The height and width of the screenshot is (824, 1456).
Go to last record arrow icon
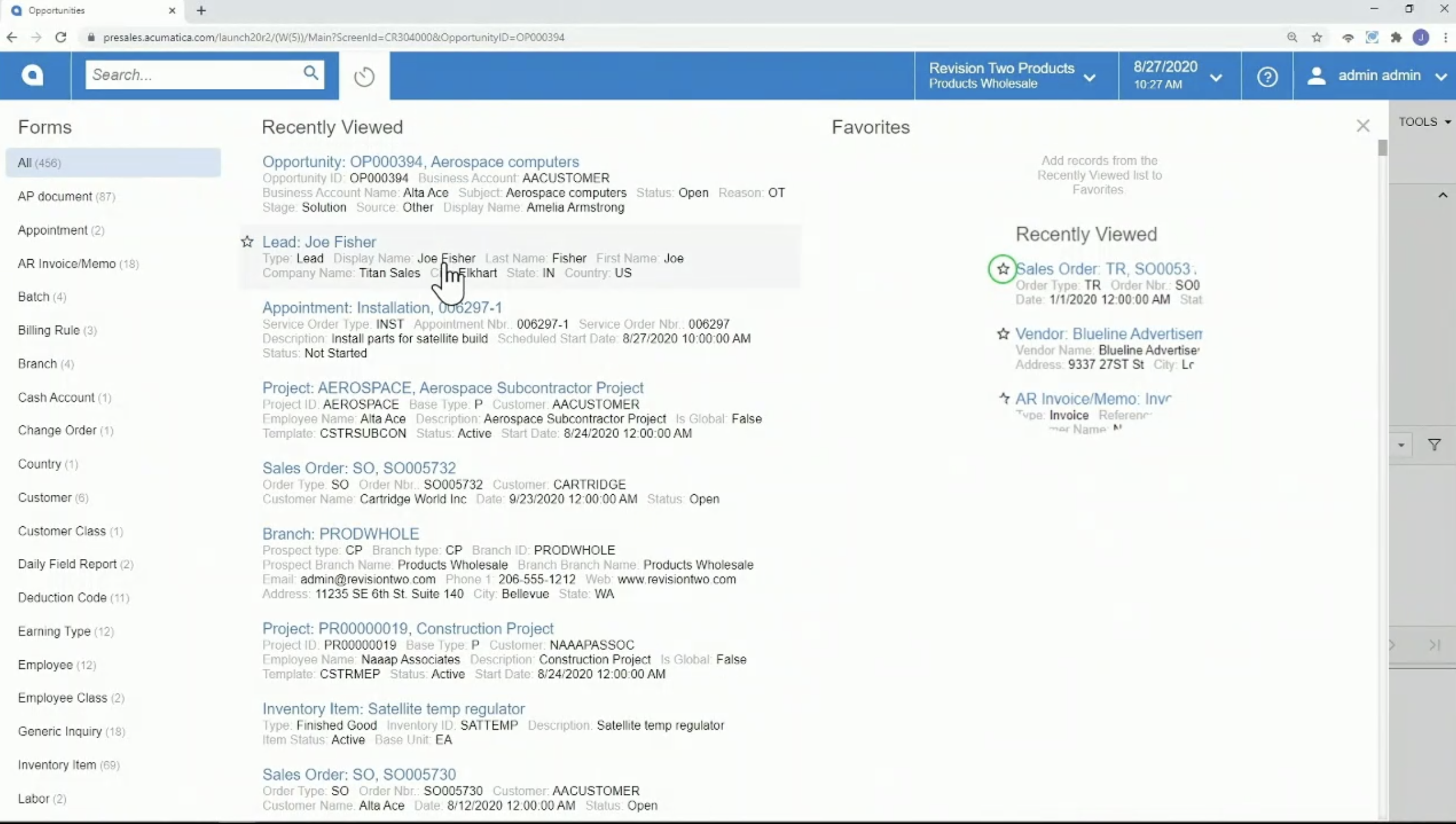[1435, 645]
